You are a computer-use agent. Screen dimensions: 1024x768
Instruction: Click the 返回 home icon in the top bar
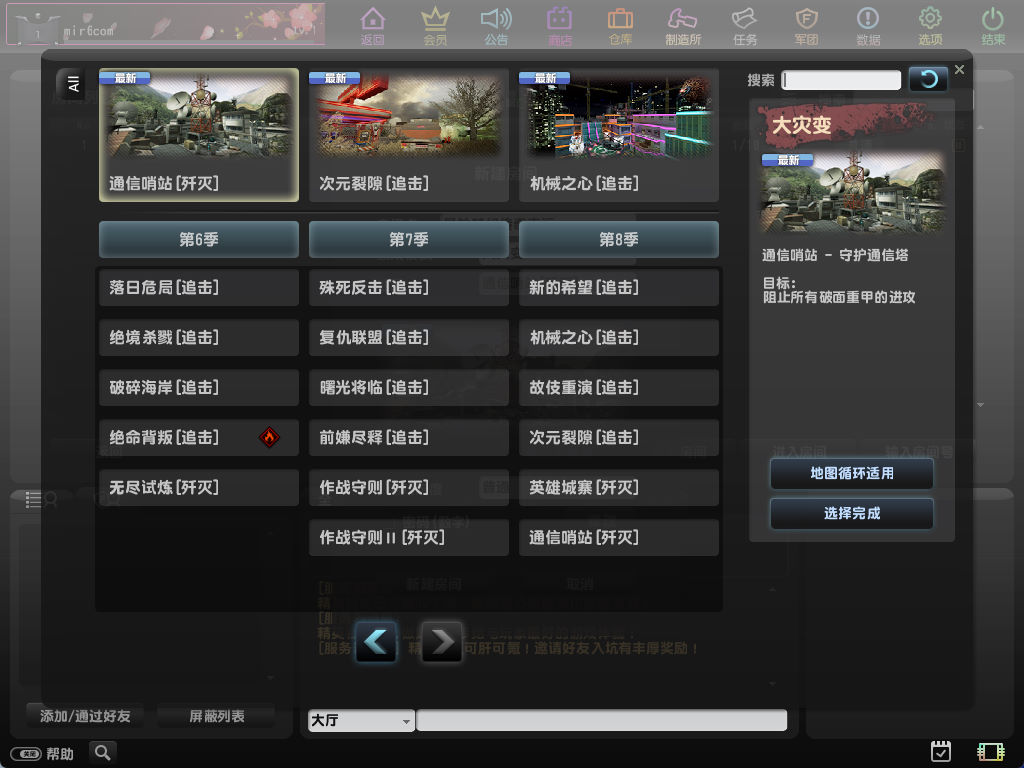[372, 25]
